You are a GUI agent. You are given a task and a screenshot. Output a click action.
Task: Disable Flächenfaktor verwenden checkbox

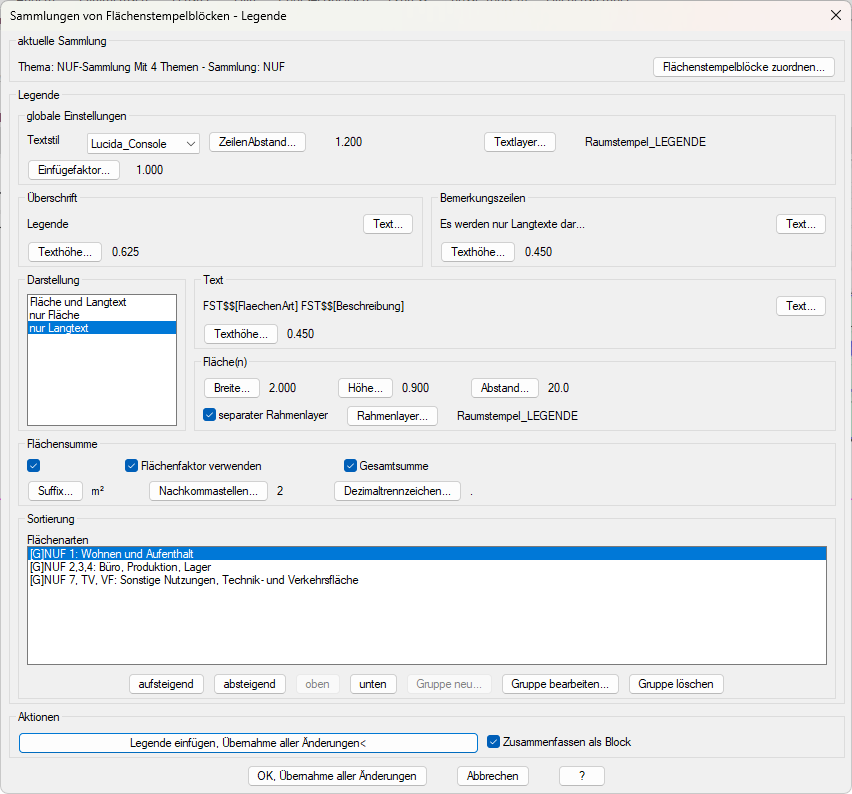coord(131,465)
